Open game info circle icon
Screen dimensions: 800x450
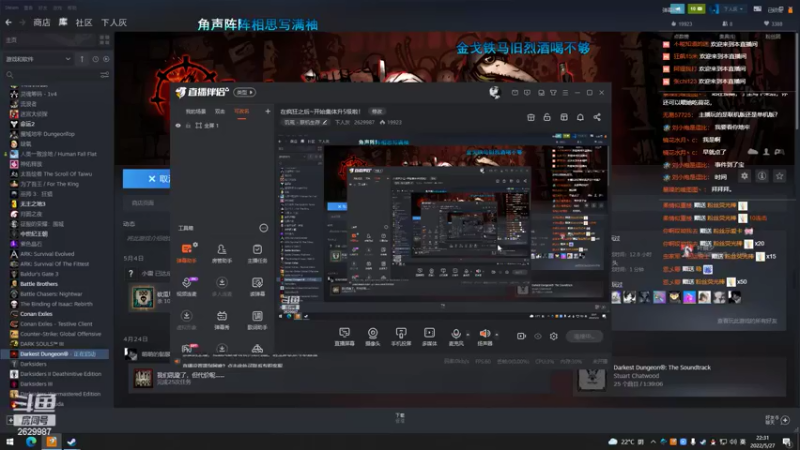coord(762,176)
